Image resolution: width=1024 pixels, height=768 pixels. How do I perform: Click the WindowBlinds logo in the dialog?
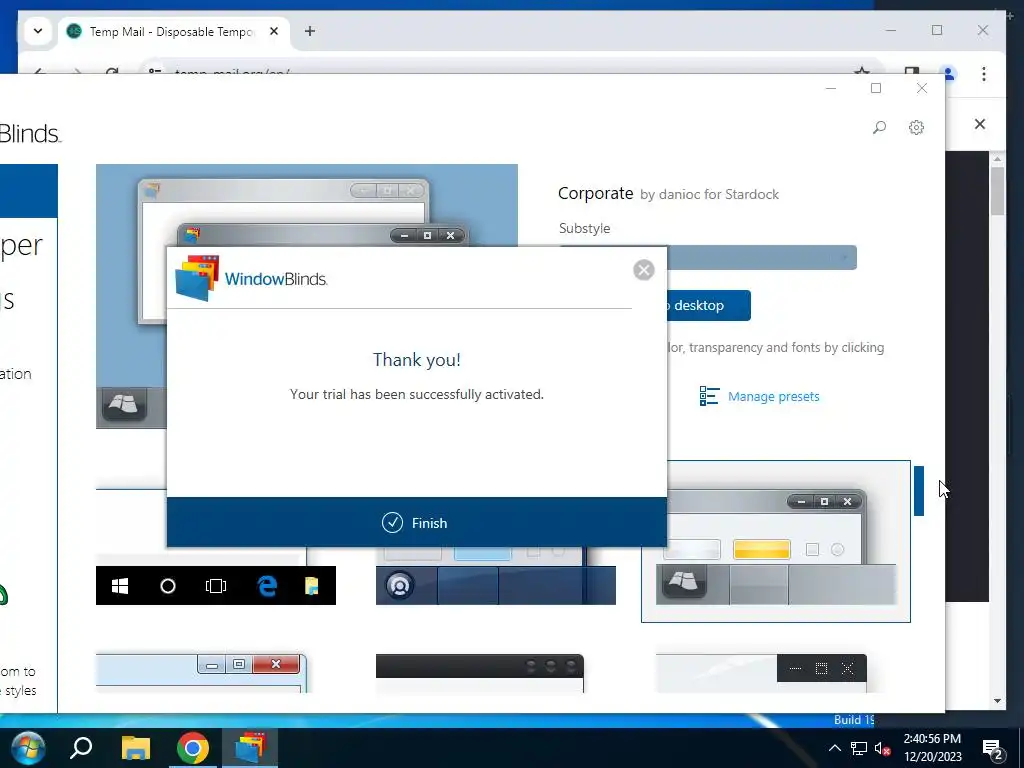(251, 279)
